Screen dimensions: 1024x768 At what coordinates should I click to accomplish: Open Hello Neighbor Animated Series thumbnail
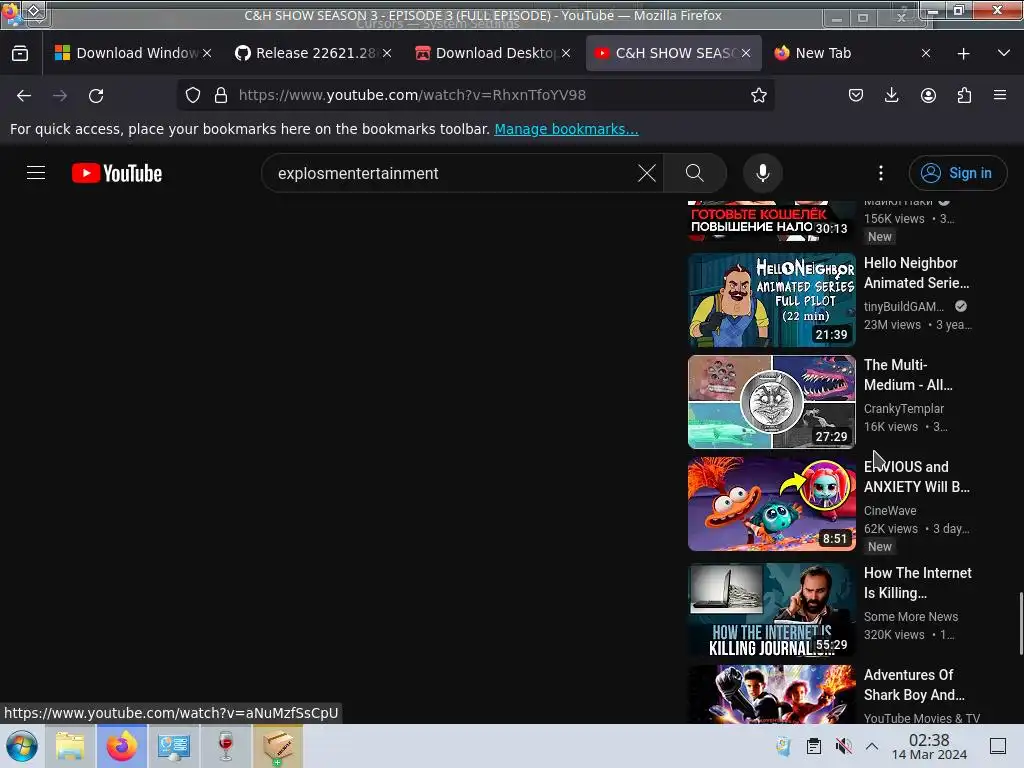pyautogui.click(x=771, y=300)
